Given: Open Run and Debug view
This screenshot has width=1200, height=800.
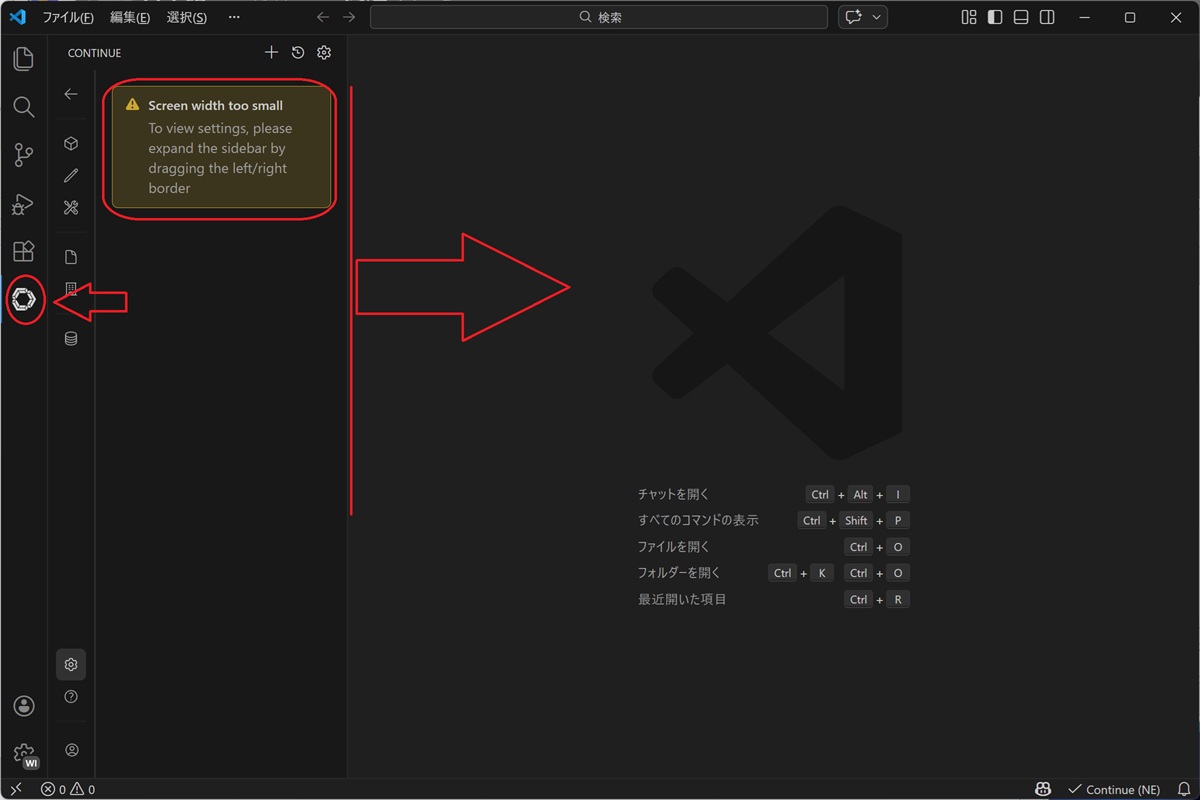Looking at the screenshot, I should pyautogui.click(x=23, y=203).
